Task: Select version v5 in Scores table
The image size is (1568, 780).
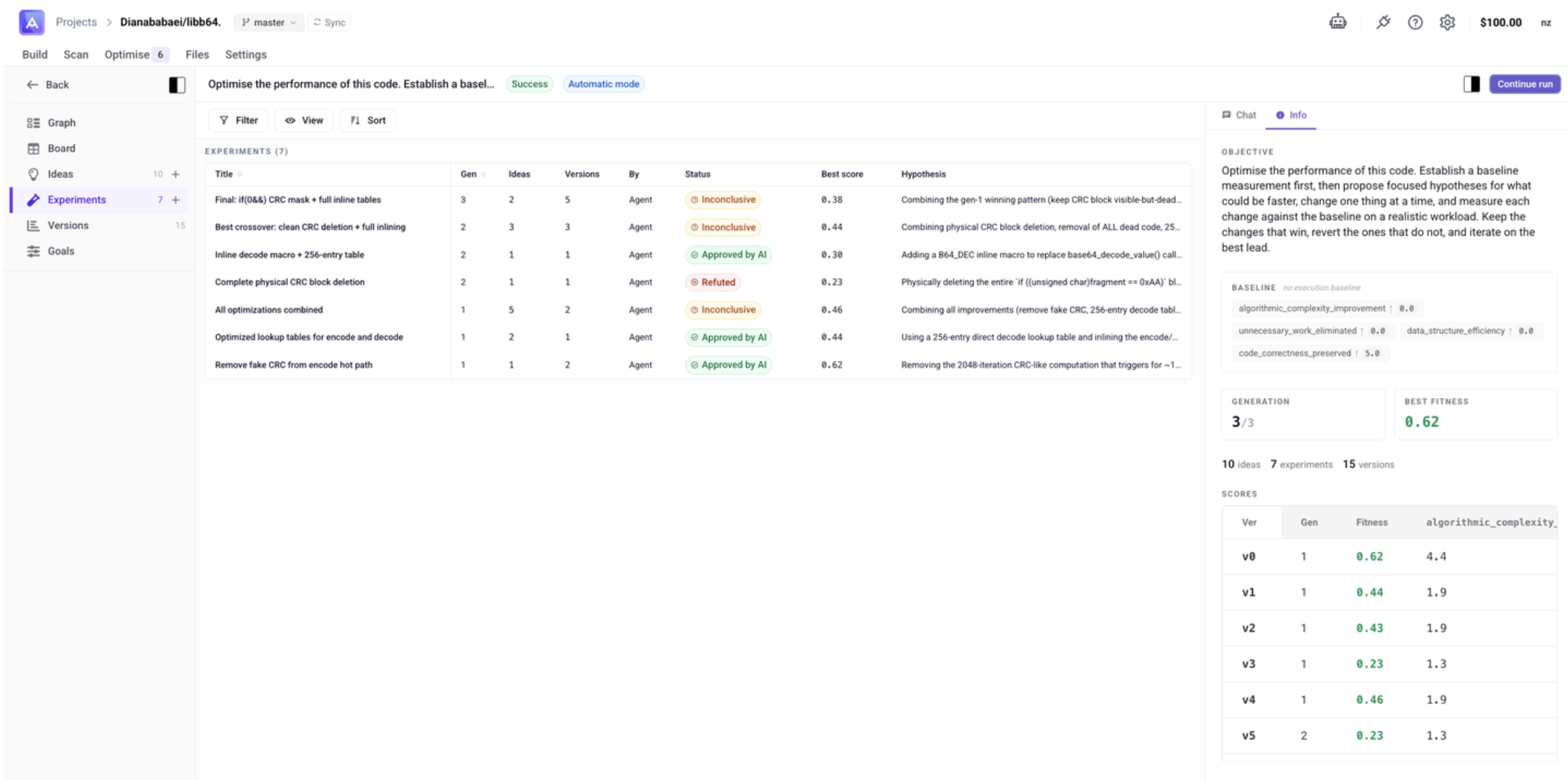Action: [1248, 735]
